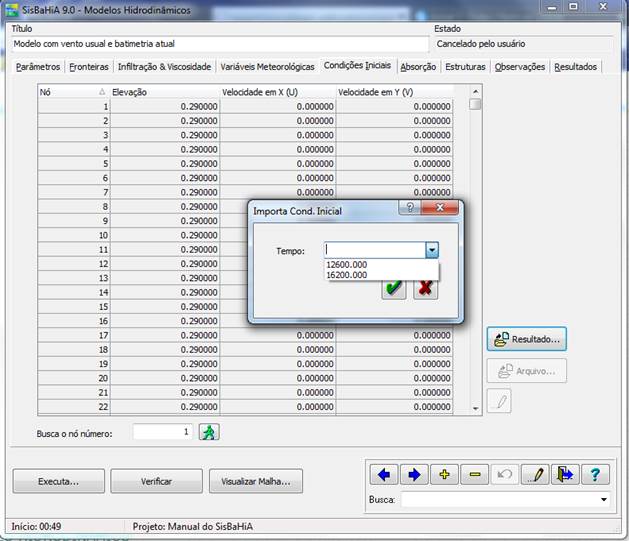Click the Tempo combo box text field
629x541 pixels.
pyautogui.click(x=375, y=250)
